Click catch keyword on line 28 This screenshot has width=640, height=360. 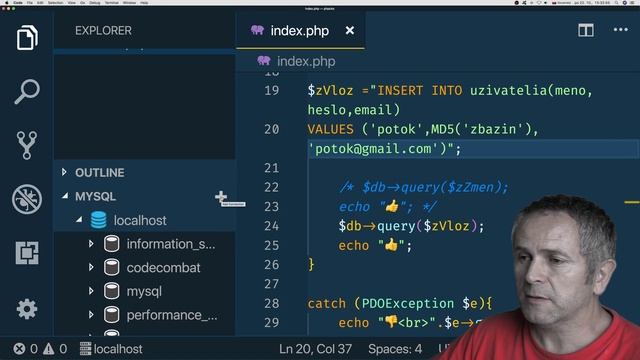click(x=327, y=303)
